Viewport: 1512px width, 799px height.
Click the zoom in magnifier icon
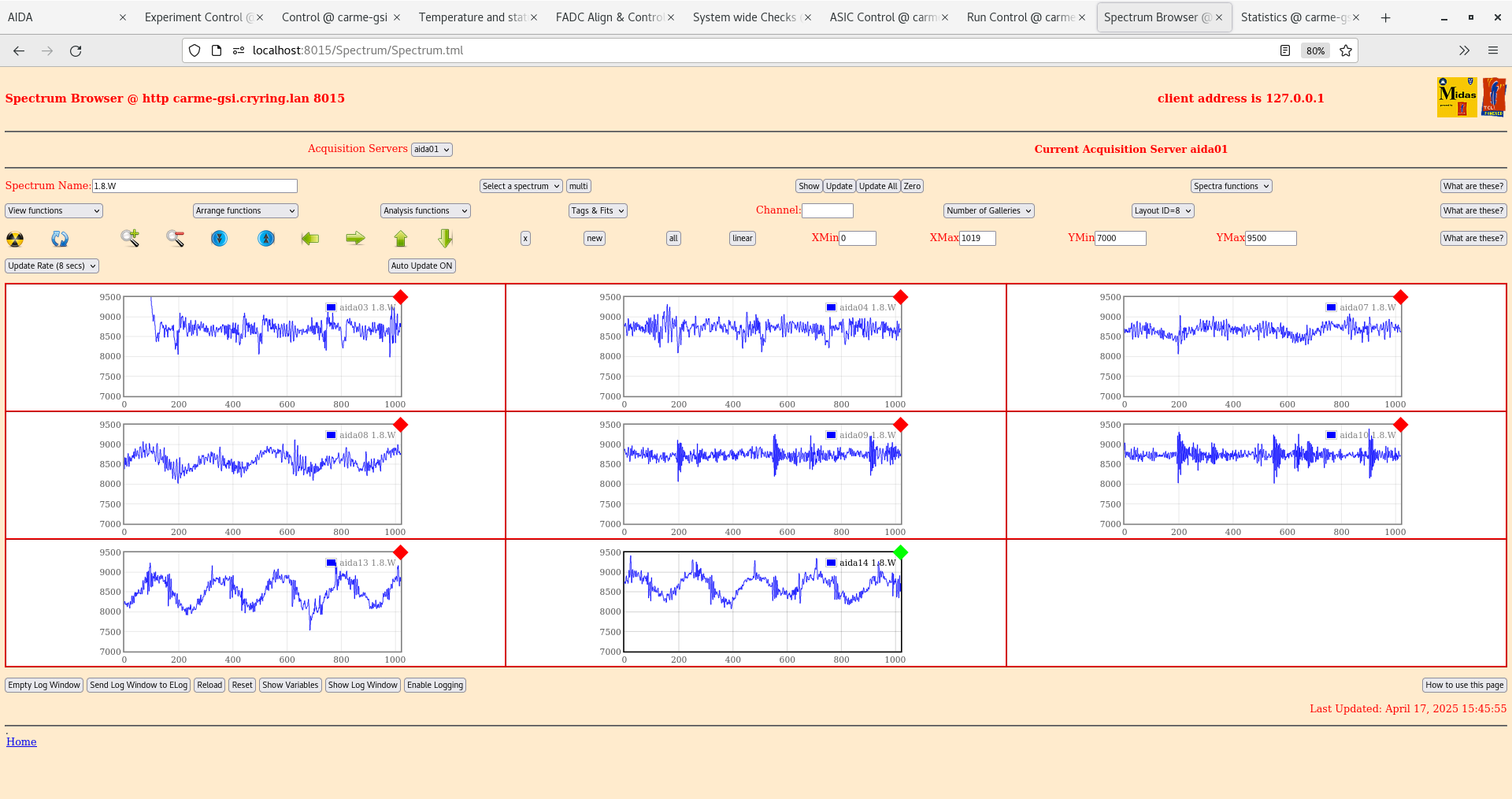130,238
